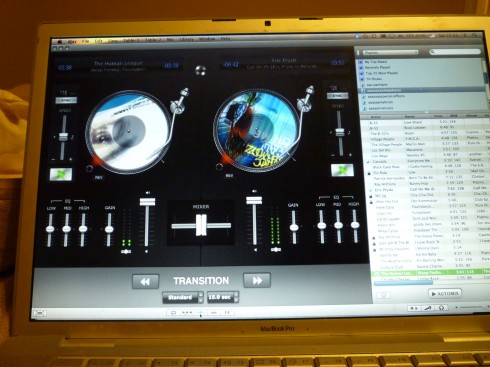
Task: Click the microphone icon below the library
Action: tap(428, 308)
